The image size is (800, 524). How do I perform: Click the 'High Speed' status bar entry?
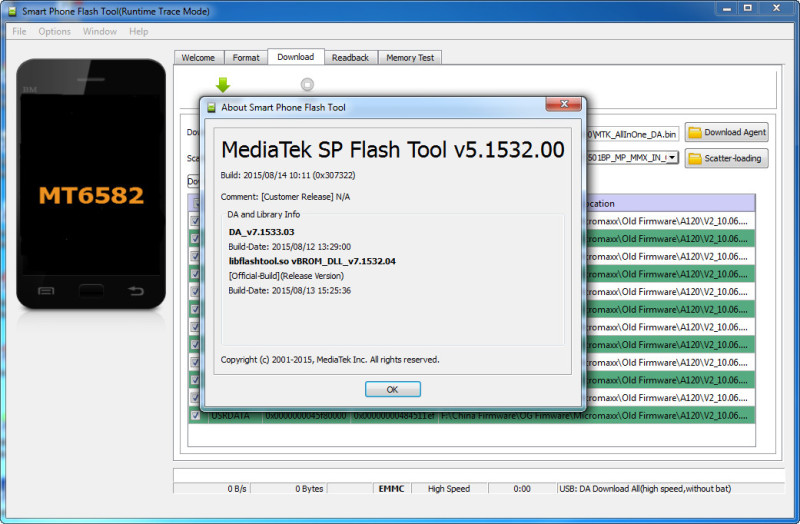pyautogui.click(x=449, y=489)
